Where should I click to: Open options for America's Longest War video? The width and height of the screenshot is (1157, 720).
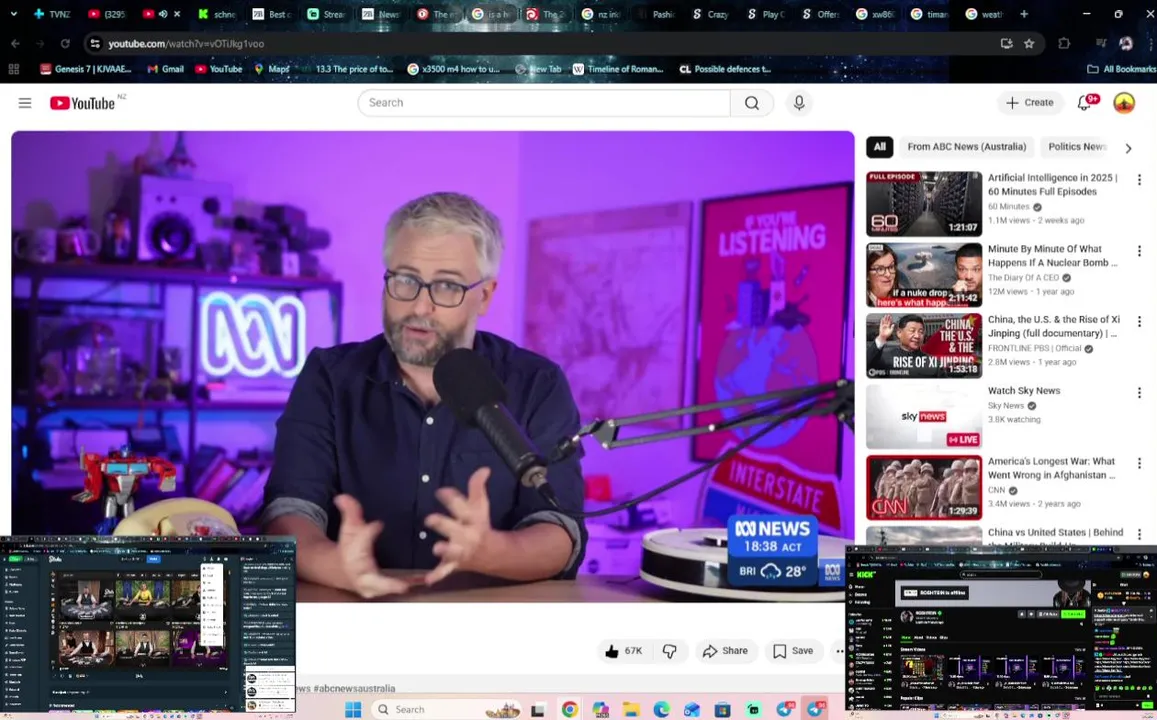pyautogui.click(x=1139, y=463)
